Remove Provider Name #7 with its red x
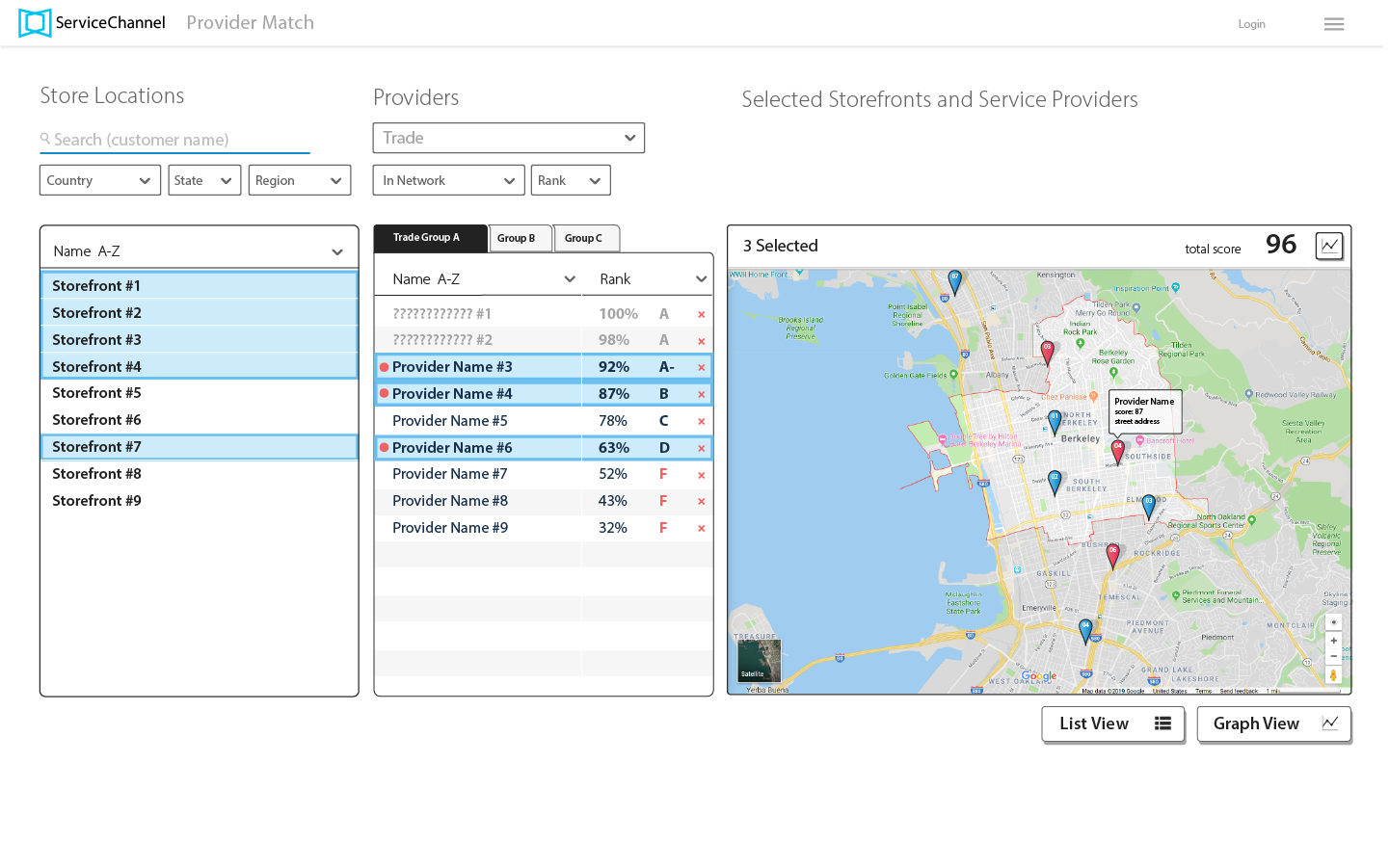The height and width of the screenshot is (868, 1389). coord(701,475)
